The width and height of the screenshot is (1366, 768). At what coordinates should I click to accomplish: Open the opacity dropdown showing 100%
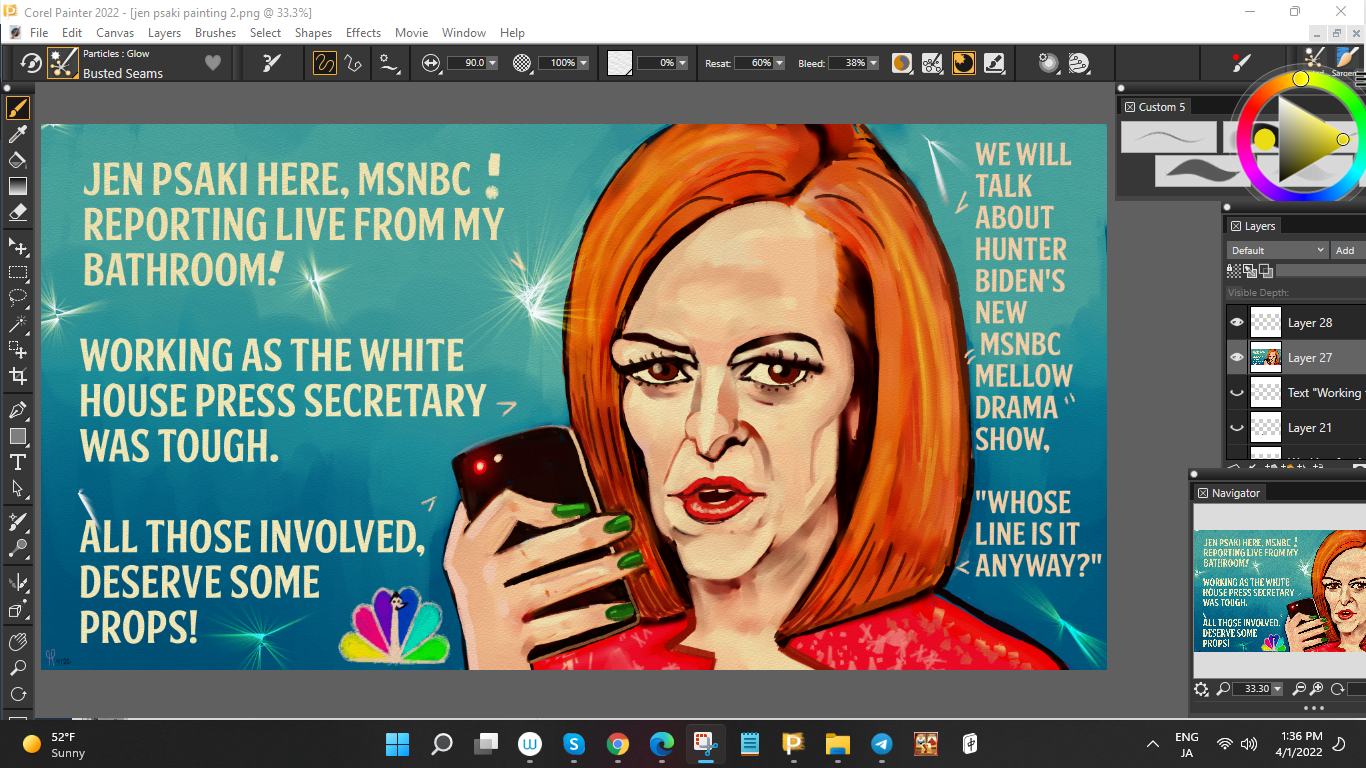(x=583, y=63)
